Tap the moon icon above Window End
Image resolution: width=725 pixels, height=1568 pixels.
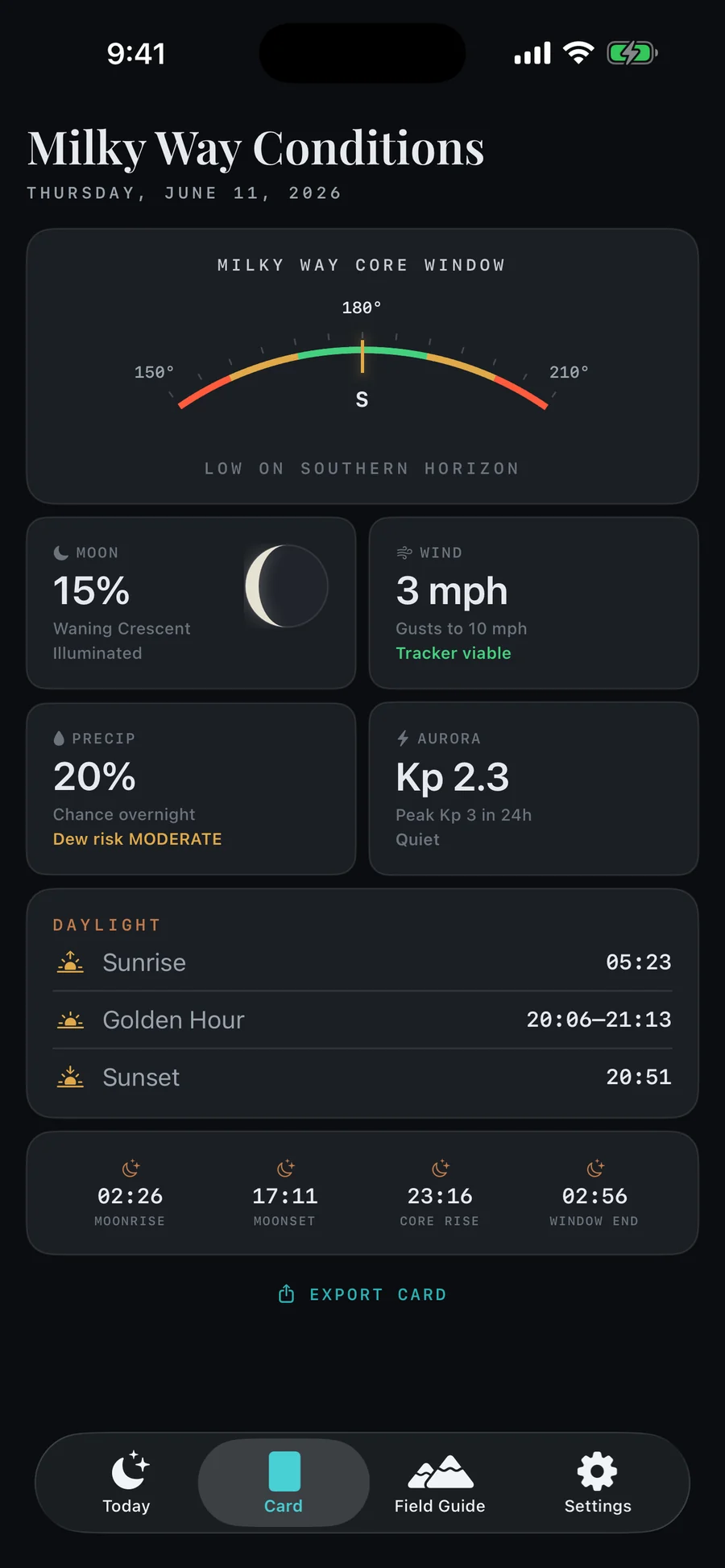594,1168
